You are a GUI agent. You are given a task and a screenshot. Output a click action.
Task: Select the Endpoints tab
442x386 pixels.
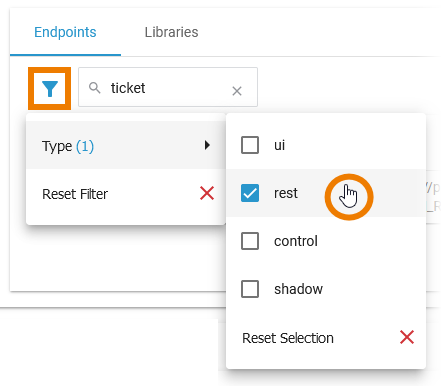point(65,32)
